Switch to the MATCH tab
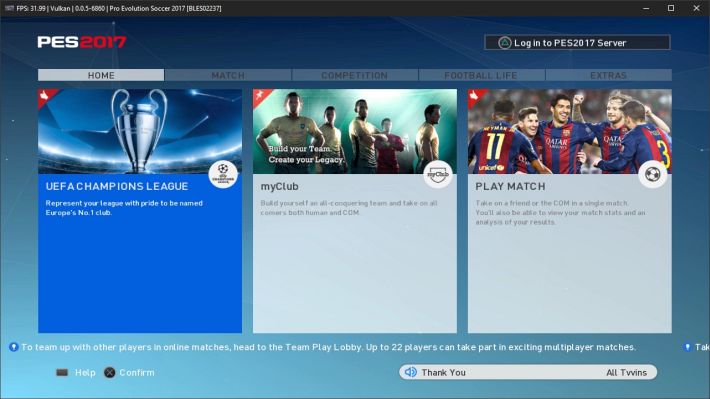The image size is (710, 399). point(228,75)
